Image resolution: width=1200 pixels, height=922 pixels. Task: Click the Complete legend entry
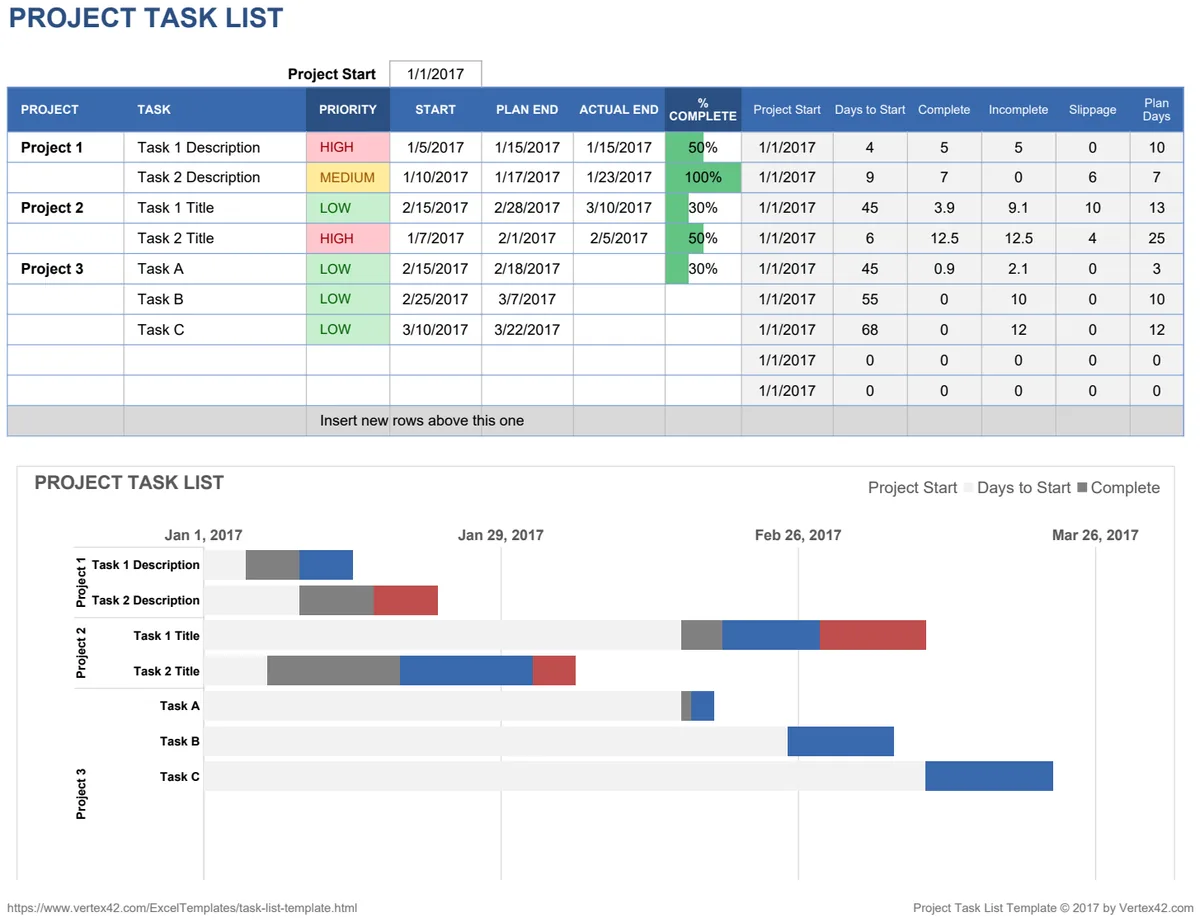(x=1118, y=488)
